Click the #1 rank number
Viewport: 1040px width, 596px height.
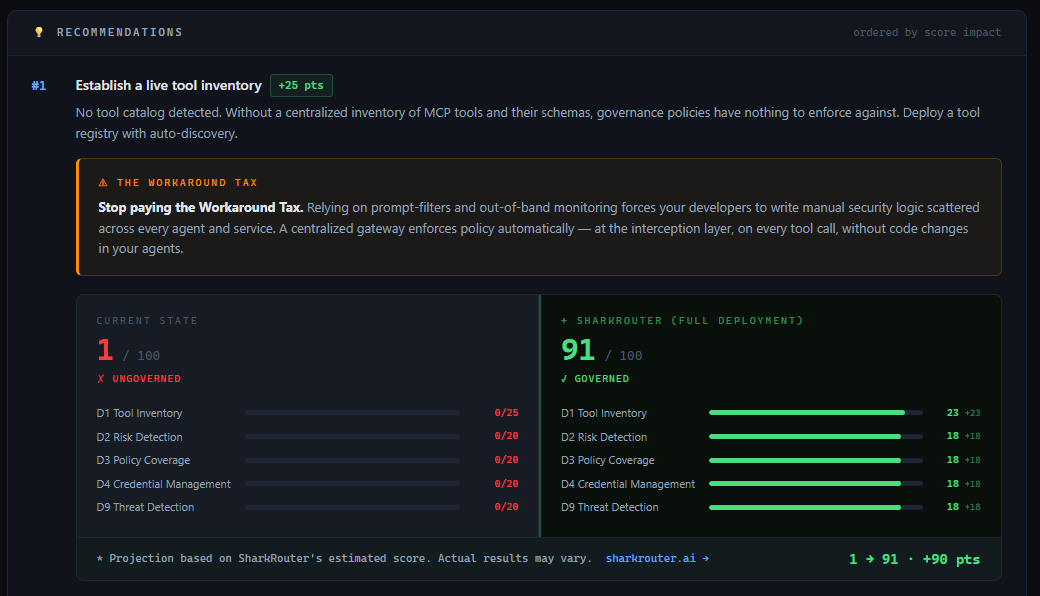[39, 86]
